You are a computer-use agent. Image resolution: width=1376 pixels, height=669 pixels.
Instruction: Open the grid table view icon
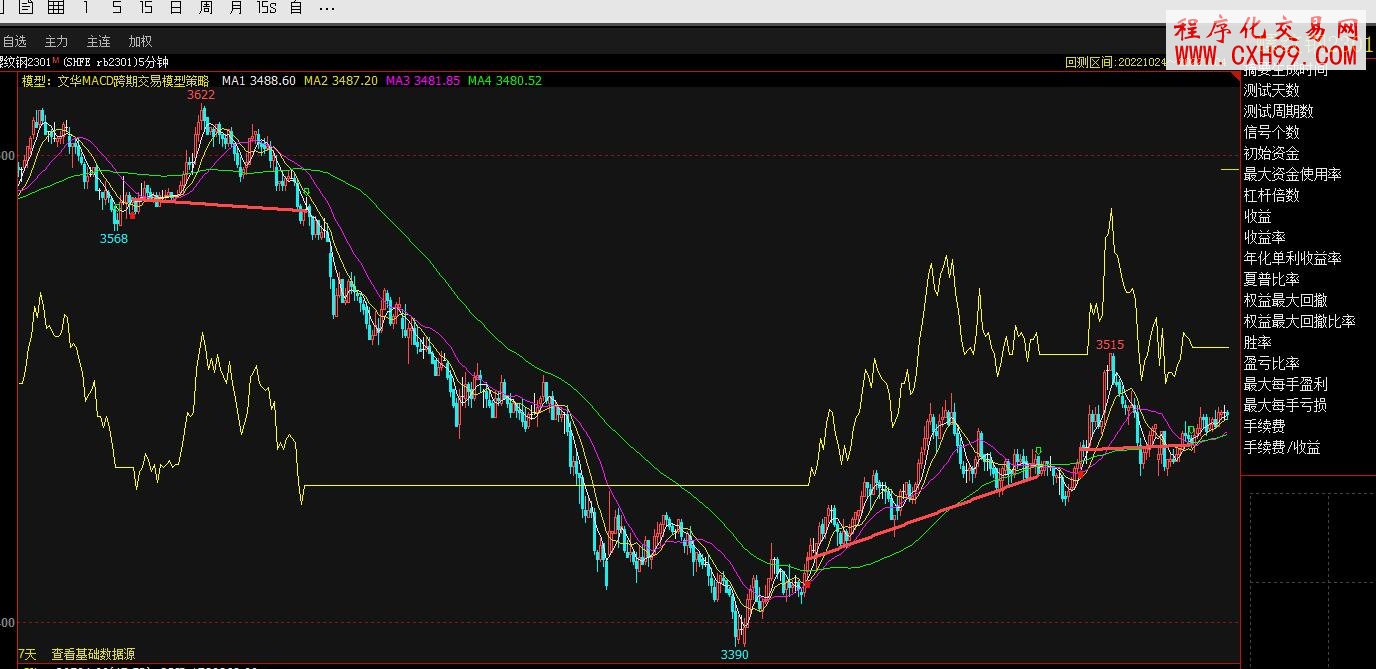coord(56,8)
